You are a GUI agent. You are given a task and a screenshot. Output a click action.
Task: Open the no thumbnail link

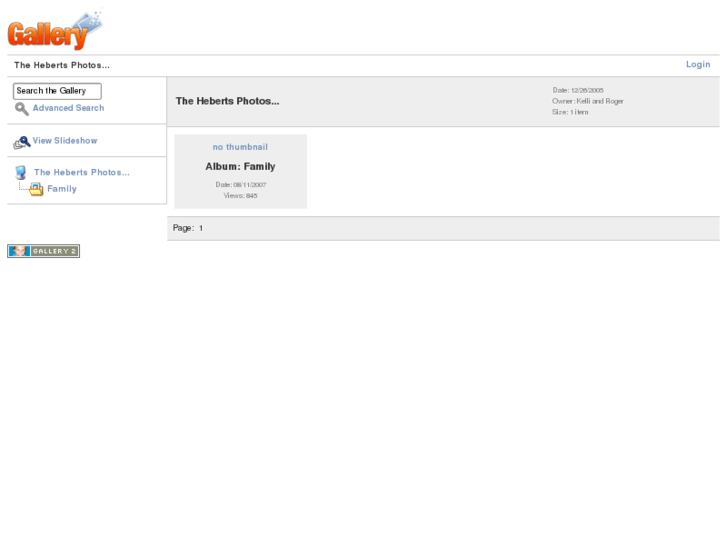[x=240, y=147]
